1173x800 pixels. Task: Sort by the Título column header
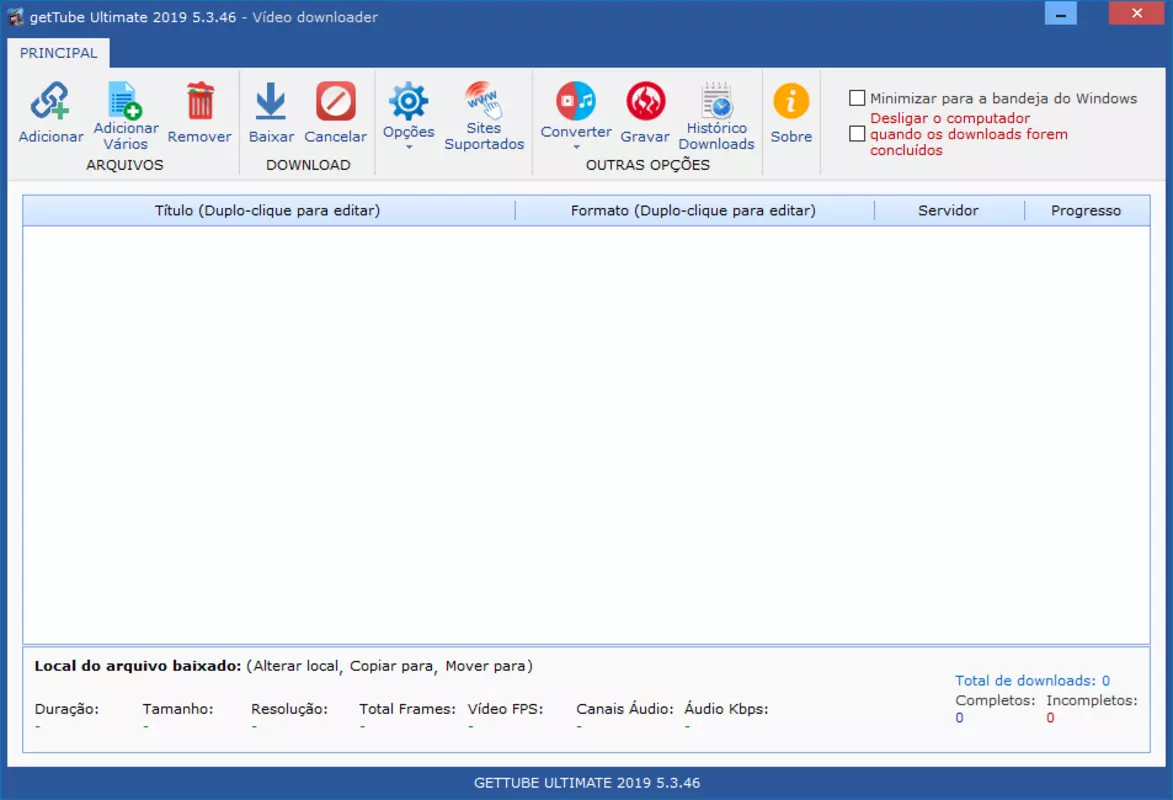[x=268, y=210]
